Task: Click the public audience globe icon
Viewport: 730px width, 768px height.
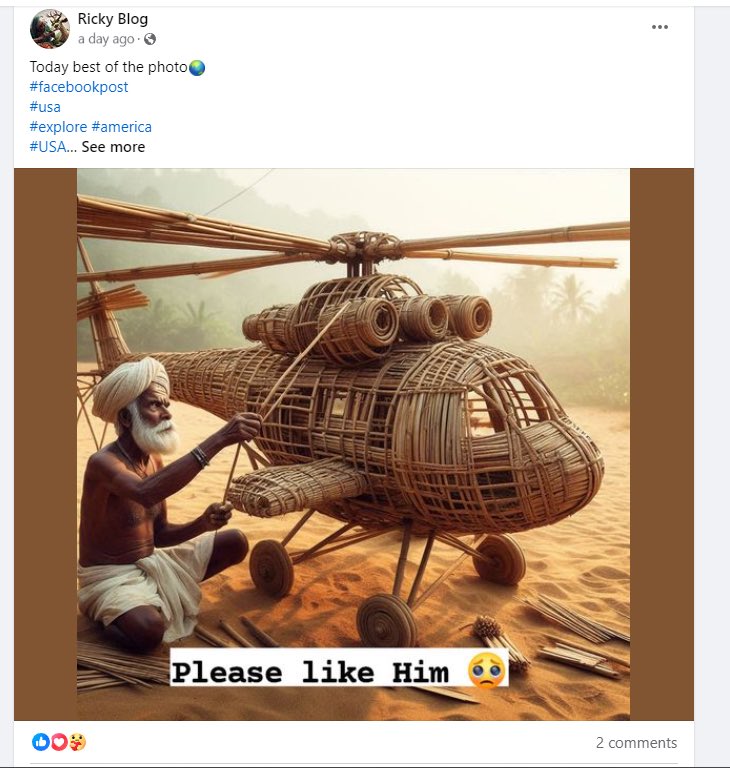Action: click(150, 39)
